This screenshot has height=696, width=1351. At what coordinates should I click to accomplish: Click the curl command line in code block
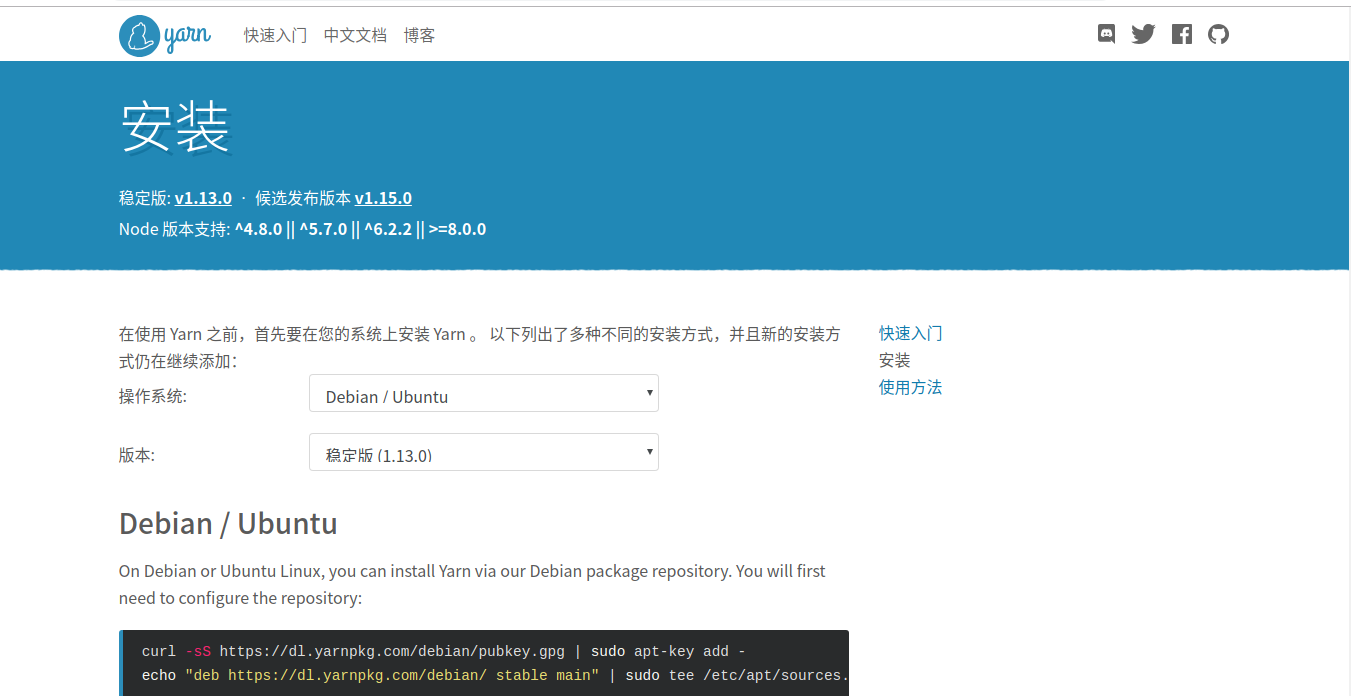(x=443, y=651)
